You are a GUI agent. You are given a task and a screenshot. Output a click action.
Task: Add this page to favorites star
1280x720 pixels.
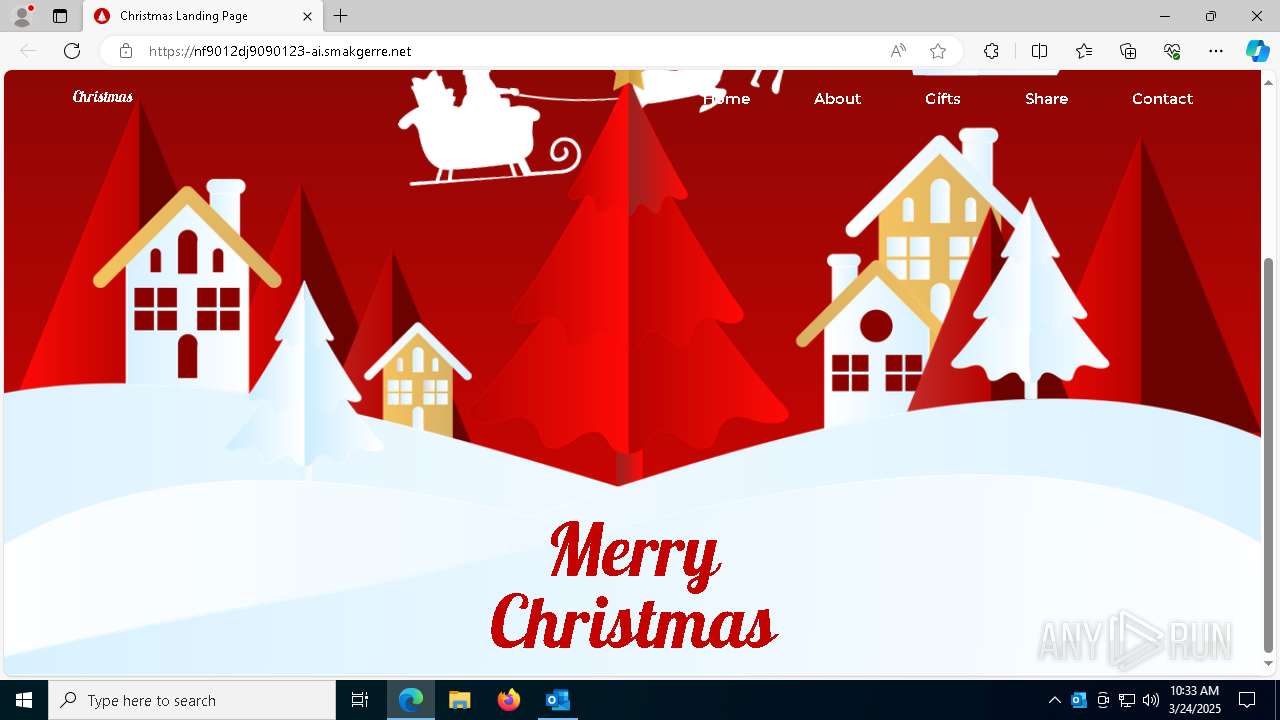coord(938,51)
